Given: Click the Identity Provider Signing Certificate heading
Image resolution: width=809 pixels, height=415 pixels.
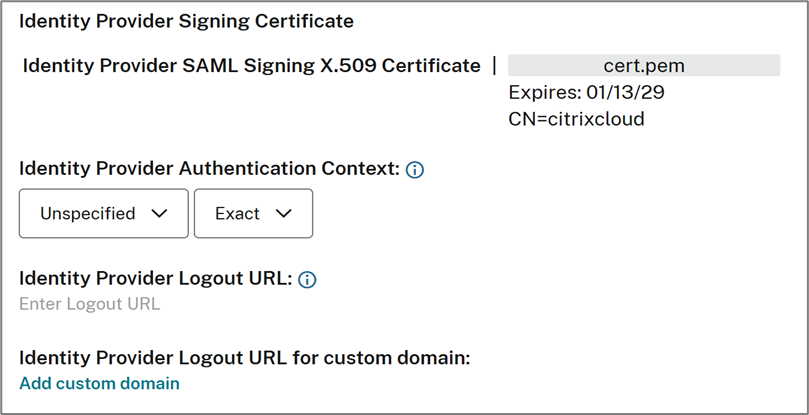Looking at the screenshot, I should [x=186, y=20].
